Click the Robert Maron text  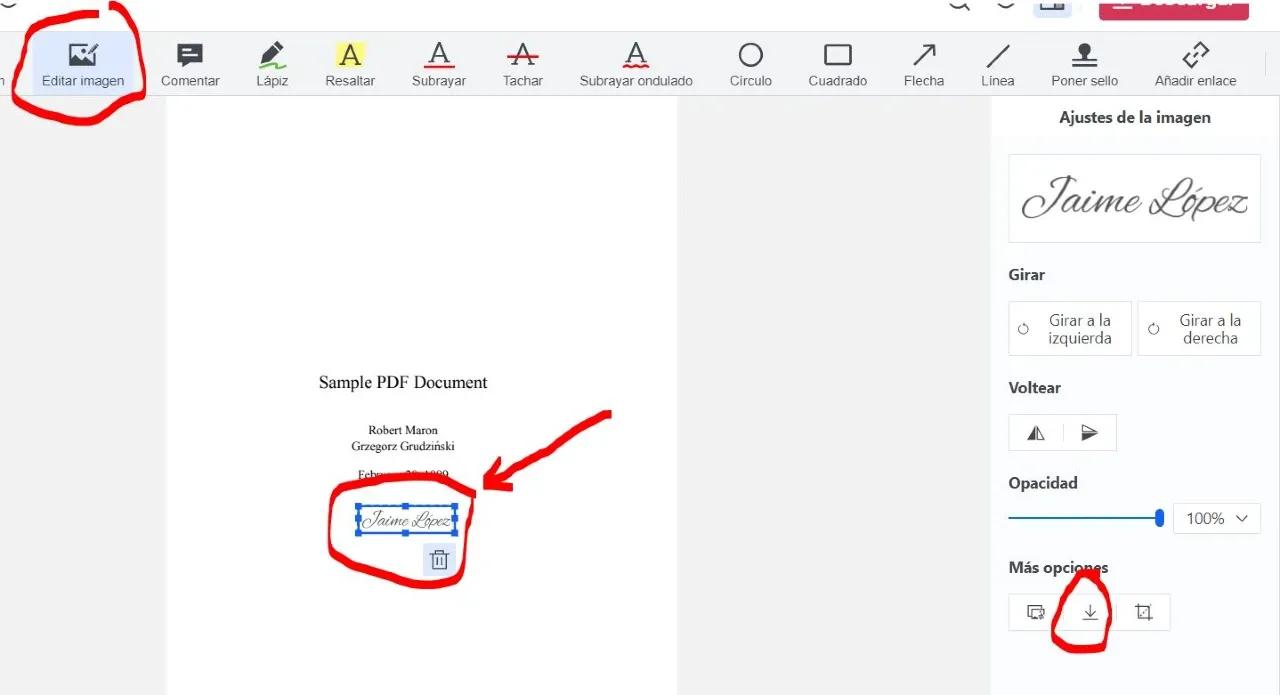point(403,430)
